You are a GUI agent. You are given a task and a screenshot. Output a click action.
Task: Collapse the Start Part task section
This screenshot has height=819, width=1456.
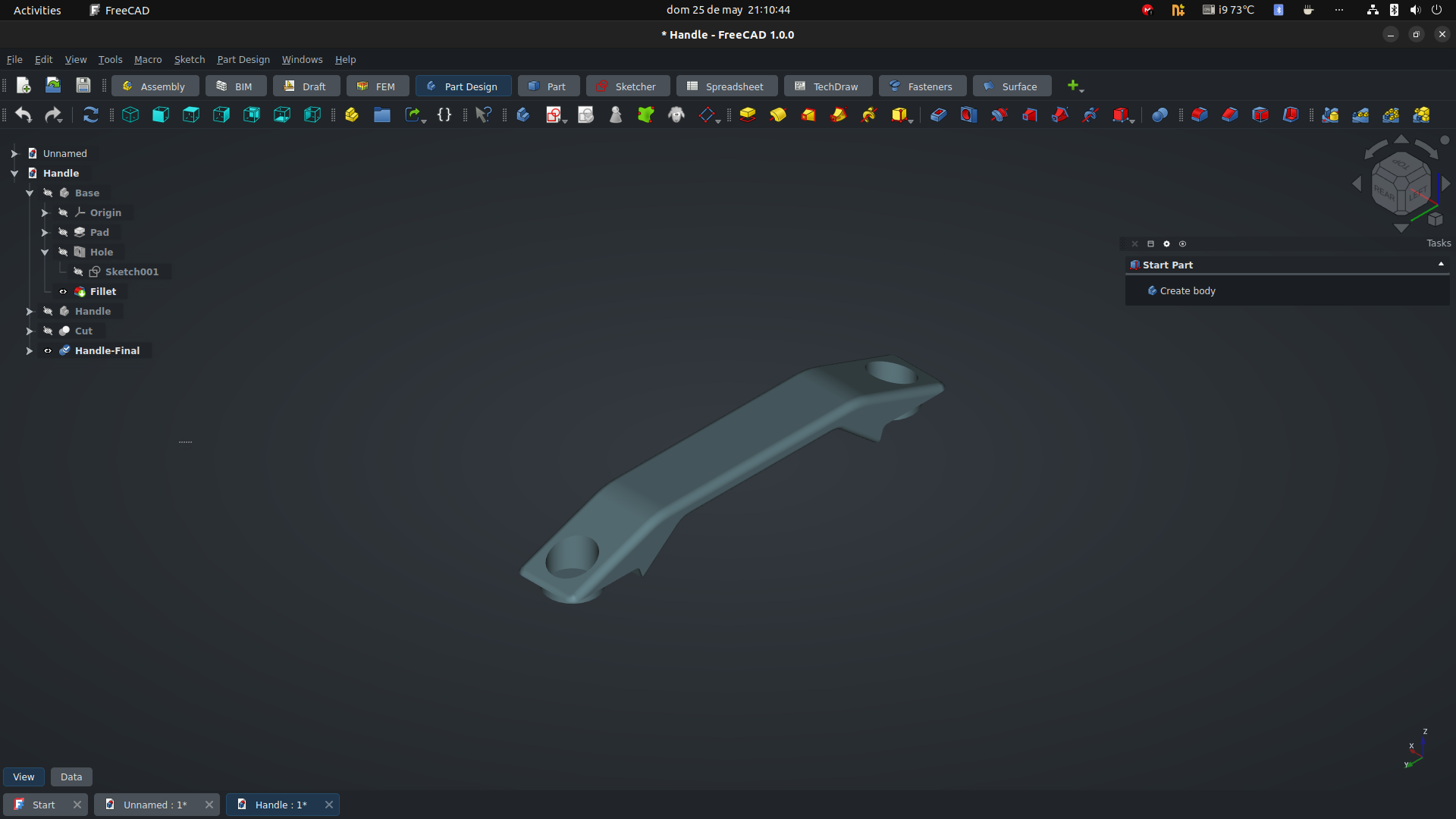1441,264
